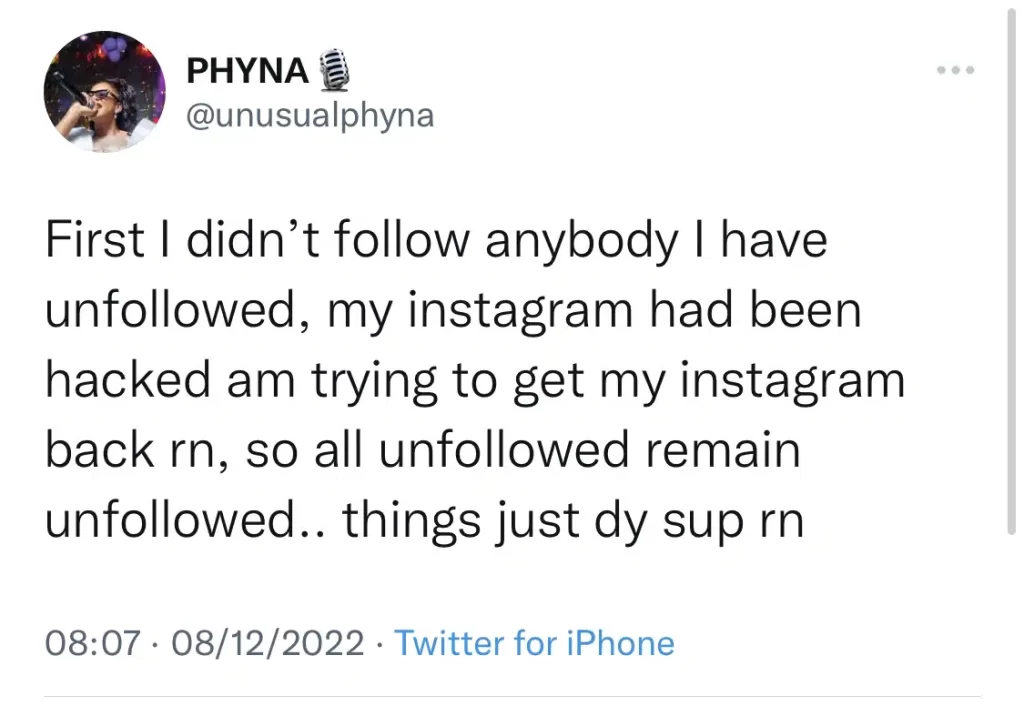Click the PHYNA display name

pyautogui.click(x=247, y=73)
